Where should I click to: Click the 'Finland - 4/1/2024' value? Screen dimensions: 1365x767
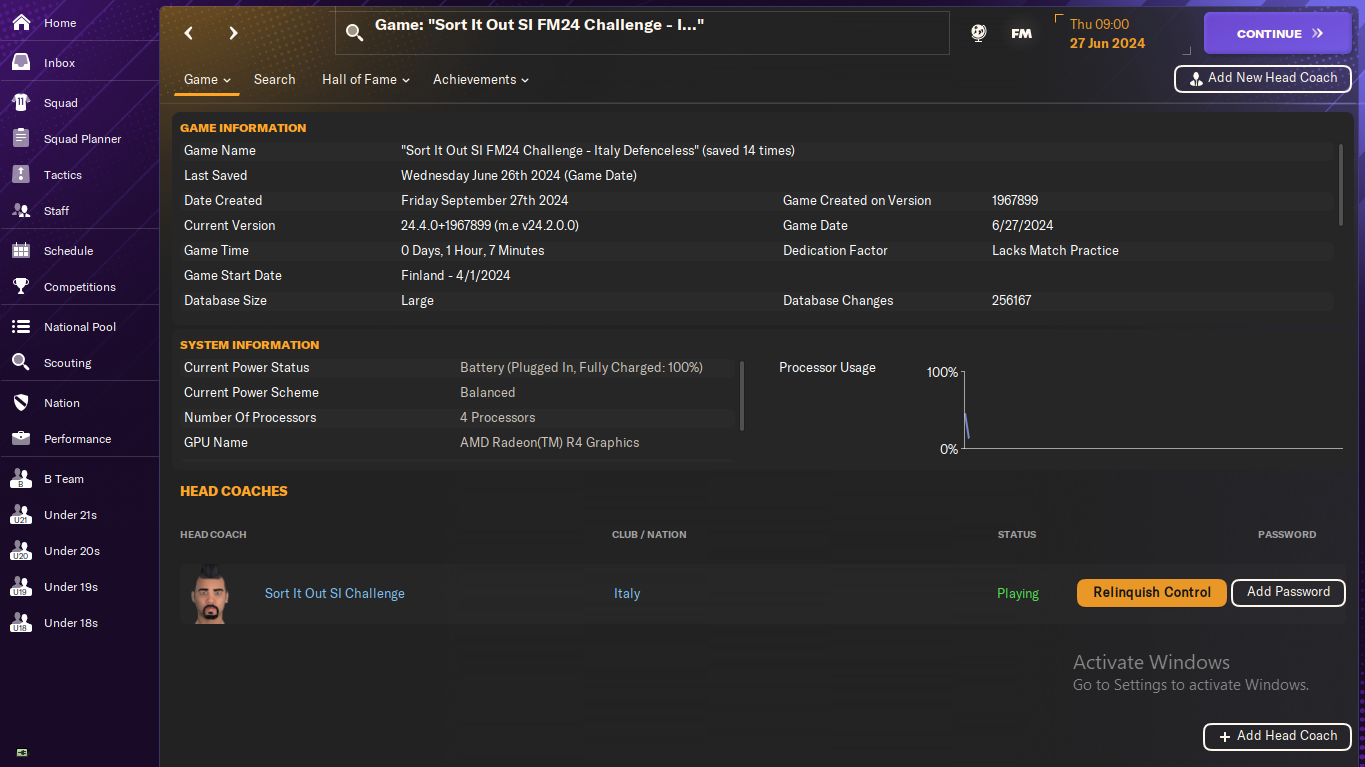pos(456,276)
